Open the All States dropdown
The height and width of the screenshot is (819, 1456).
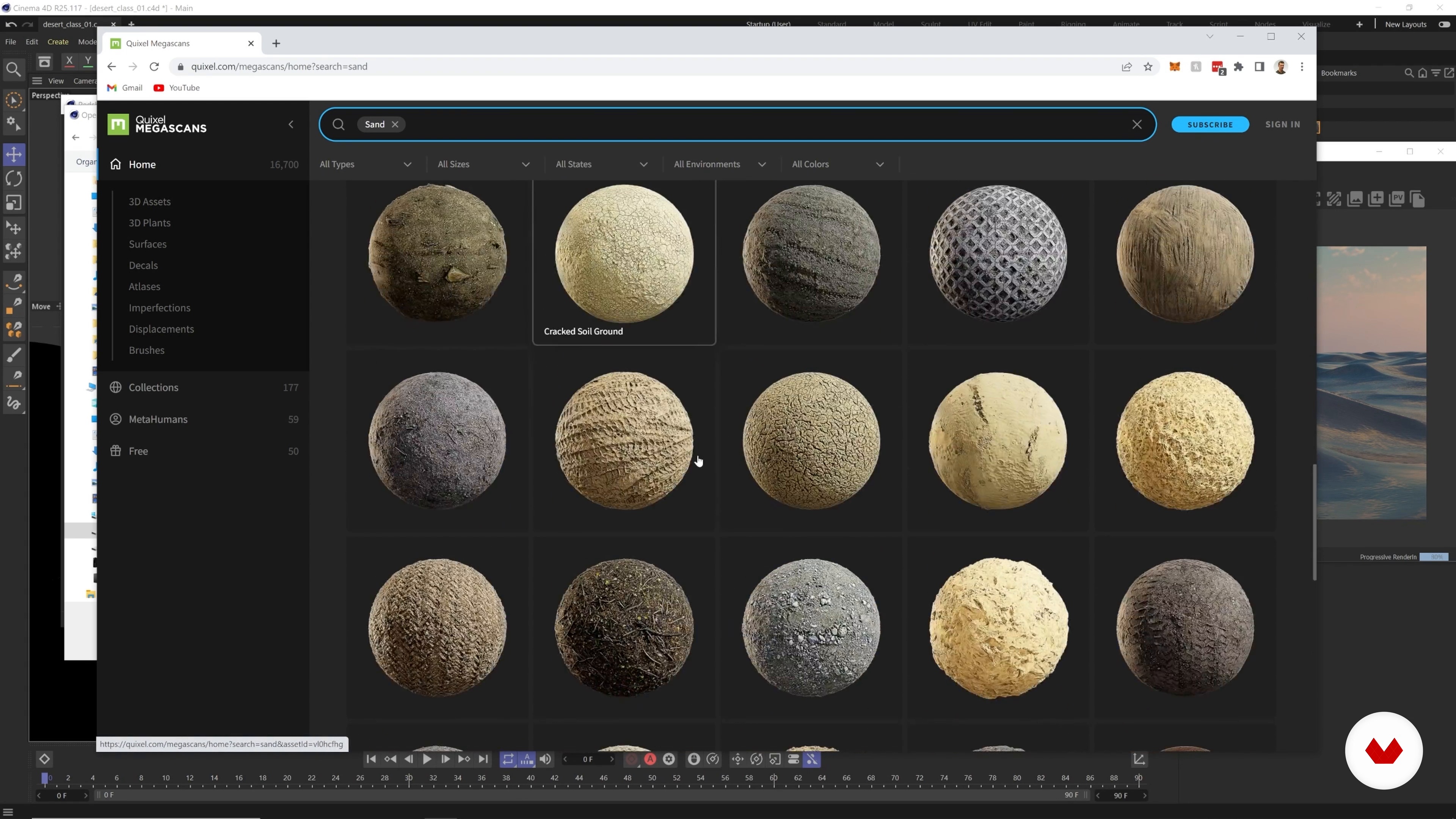[602, 165]
